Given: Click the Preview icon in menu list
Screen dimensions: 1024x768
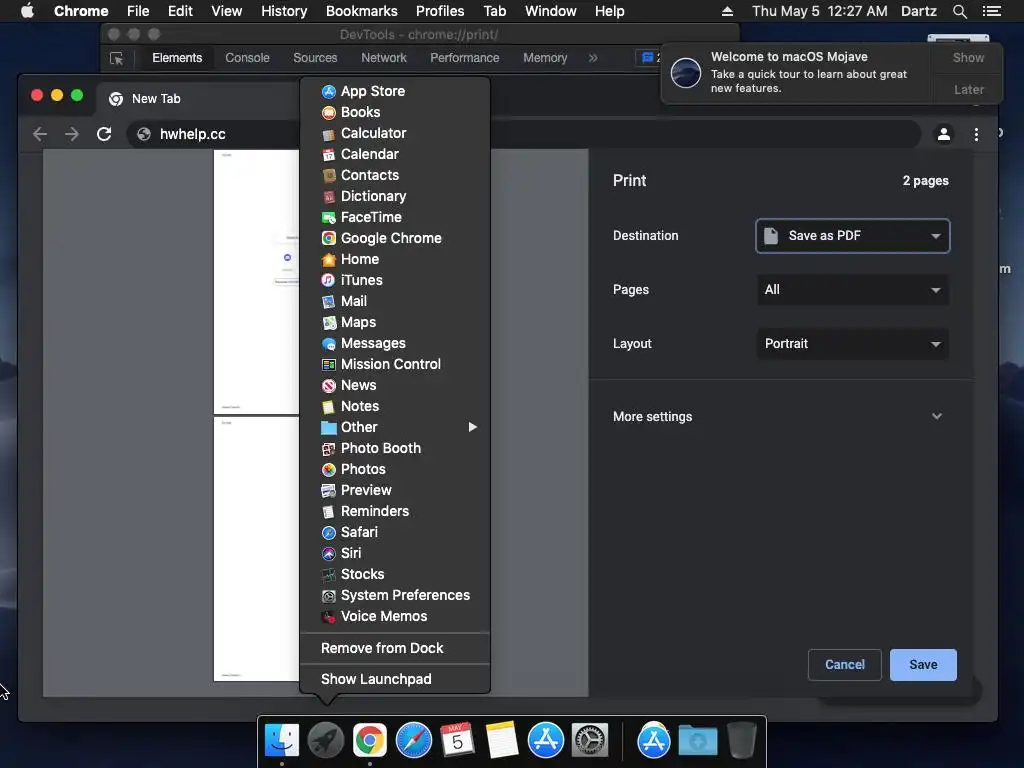Looking at the screenshot, I should (x=328, y=490).
